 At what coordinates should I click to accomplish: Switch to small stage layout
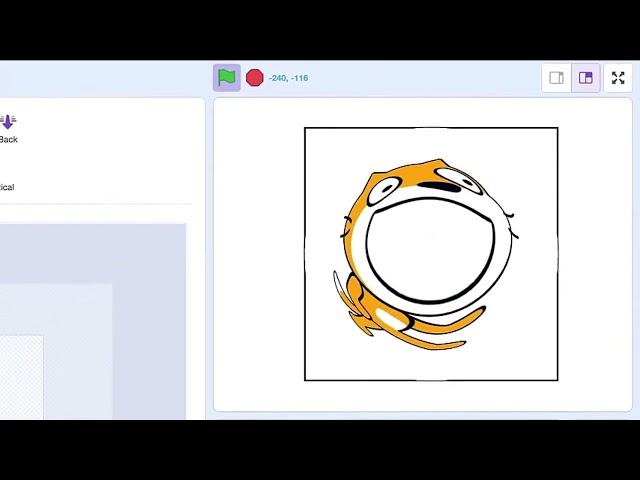[556, 78]
